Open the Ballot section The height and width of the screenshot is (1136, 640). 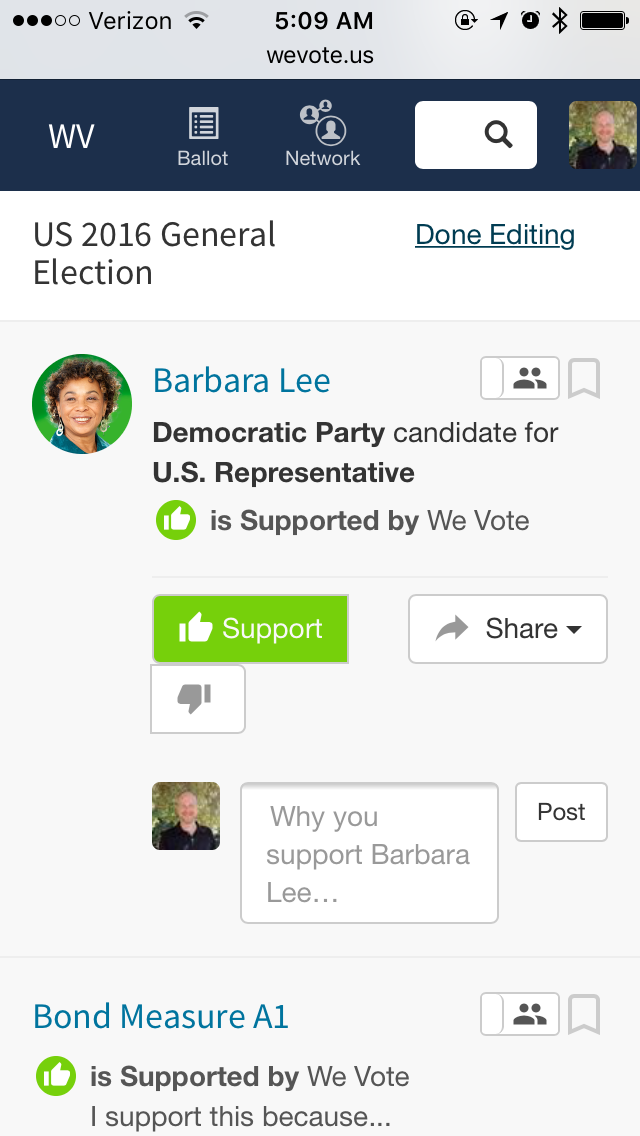(x=203, y=135)
